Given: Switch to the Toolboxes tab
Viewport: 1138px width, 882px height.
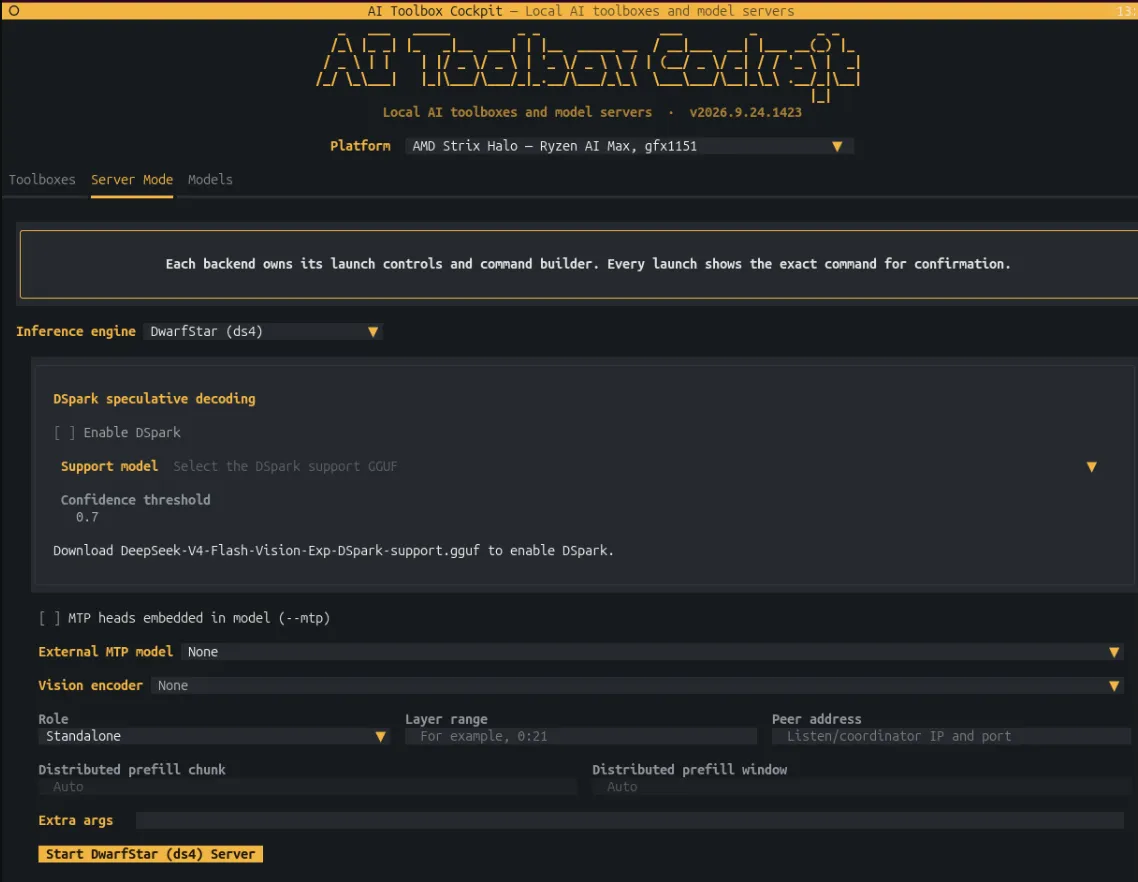Looking at the screenshot, I should (42, 179).
